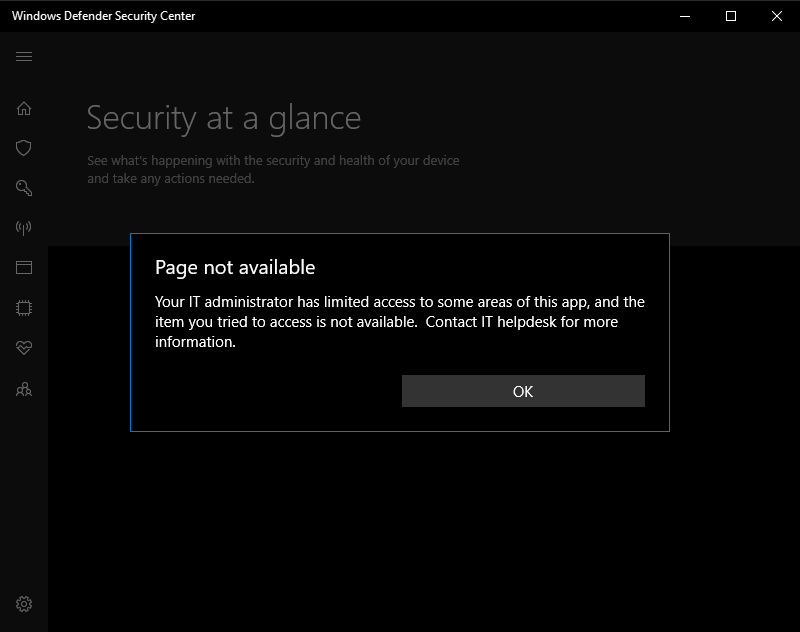
Task: Open the navigation menu
Action: 23,57
